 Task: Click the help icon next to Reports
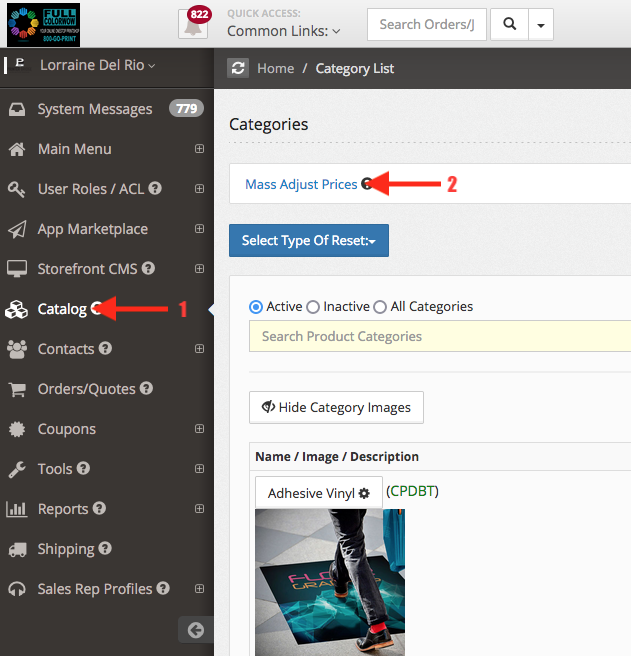tap(99, 509)
